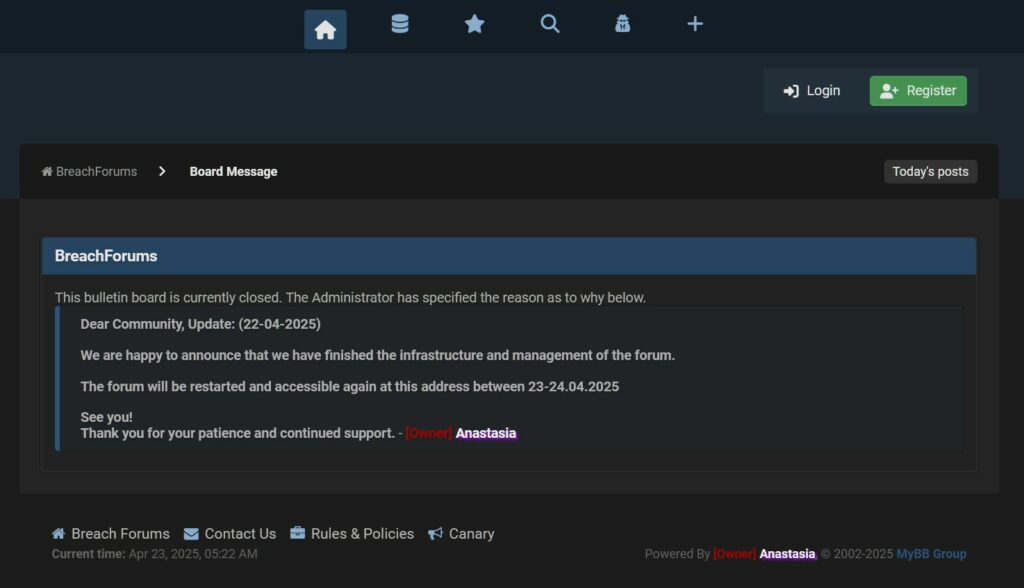
Task: Open search via the magnifying glass icon
Action: [x=549, y=24]
